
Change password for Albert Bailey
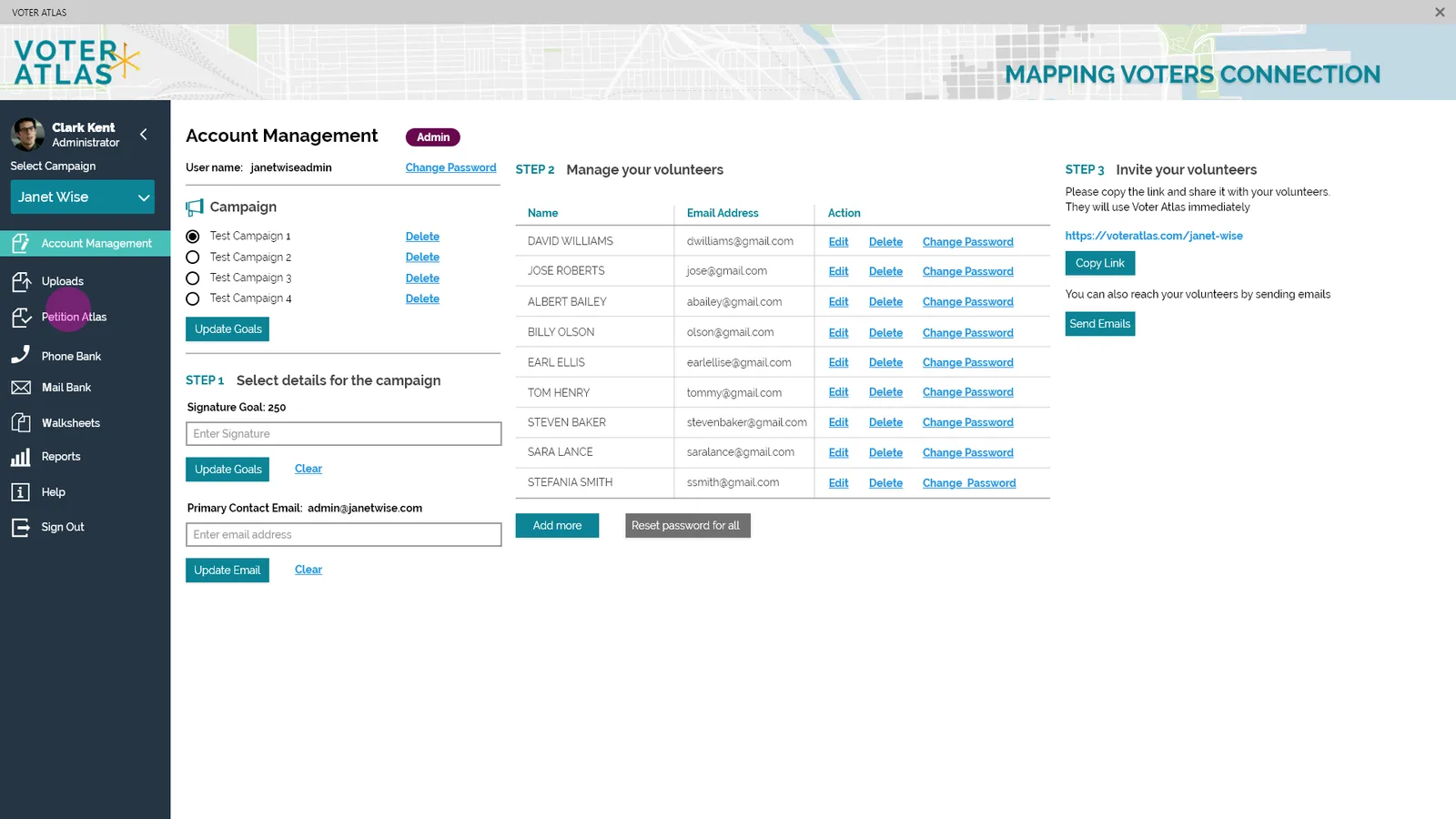point(967,302)
